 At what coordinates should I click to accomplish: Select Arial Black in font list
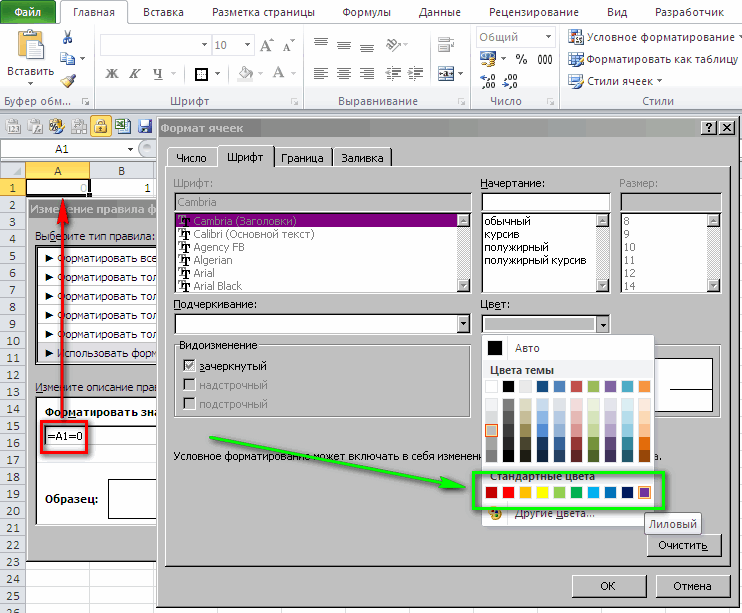316,286
